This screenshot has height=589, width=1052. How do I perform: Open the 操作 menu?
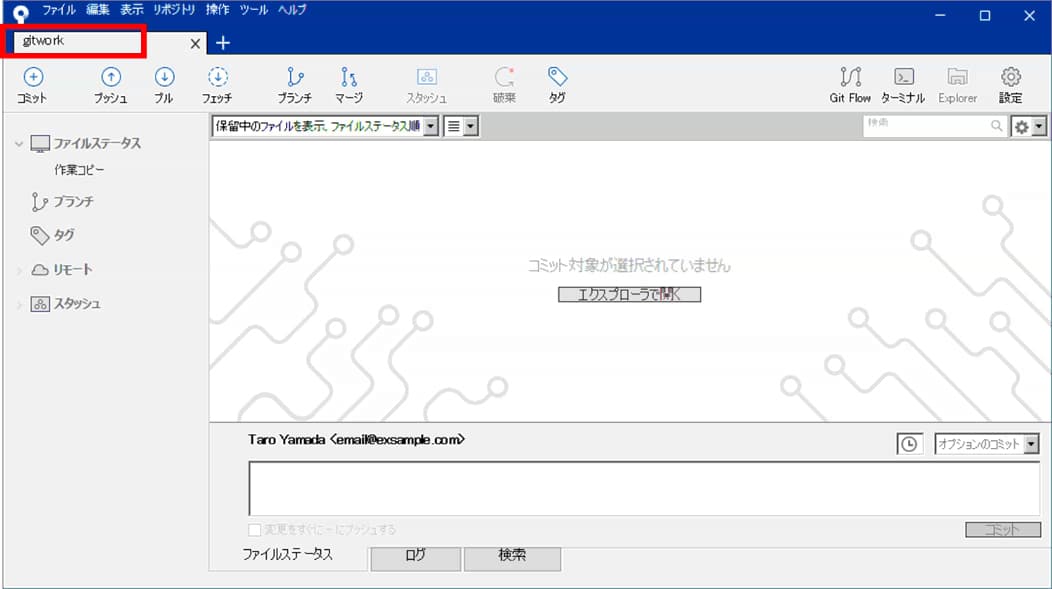(217, 9)
